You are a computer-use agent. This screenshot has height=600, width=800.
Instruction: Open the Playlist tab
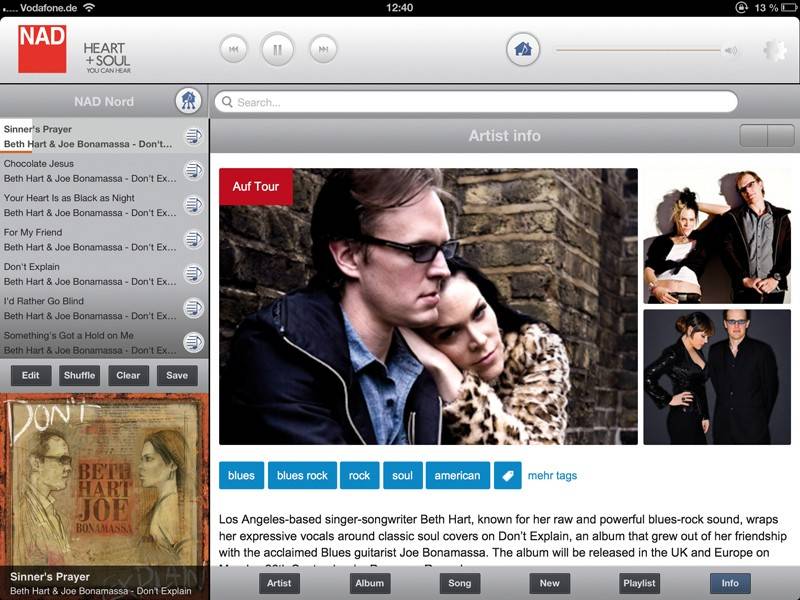click(639, 583)
